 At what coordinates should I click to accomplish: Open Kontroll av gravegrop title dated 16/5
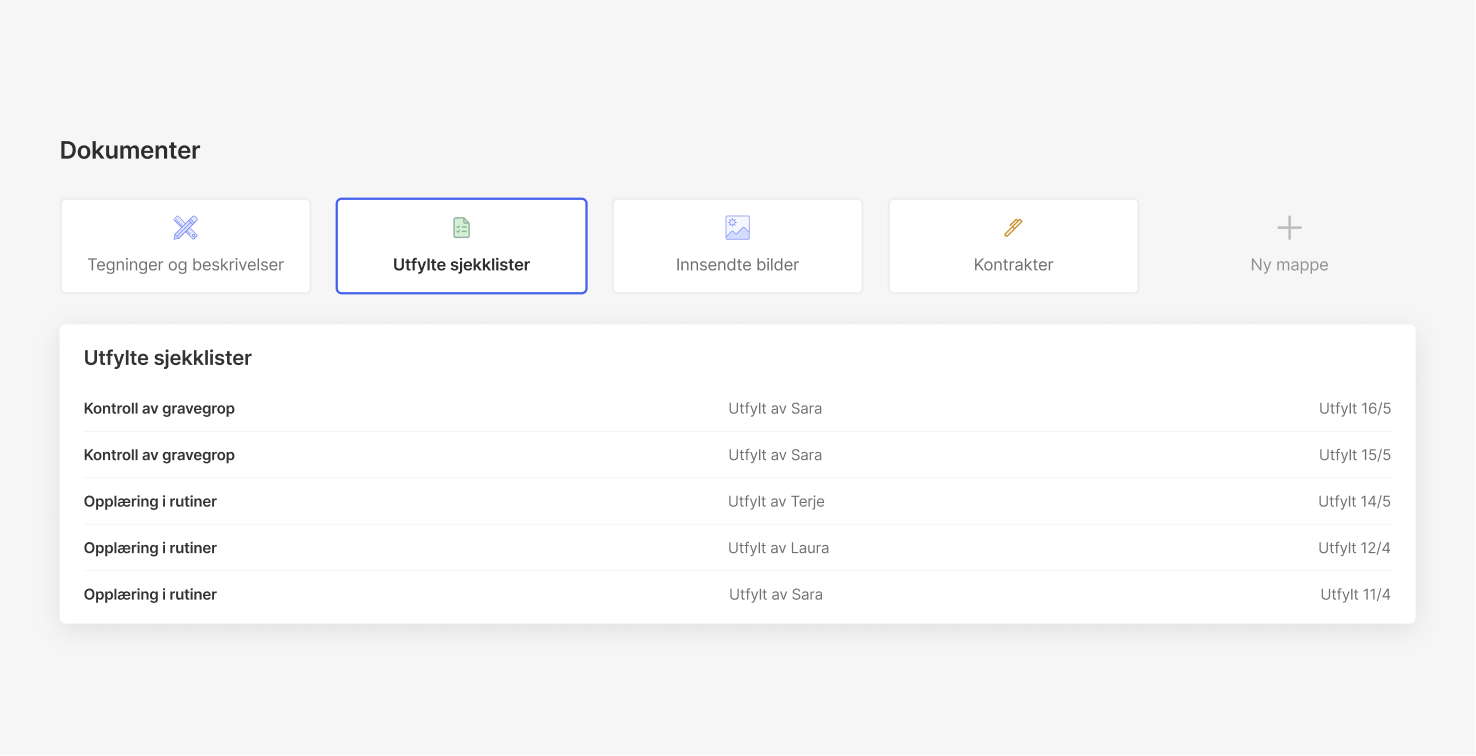(159, 408)
